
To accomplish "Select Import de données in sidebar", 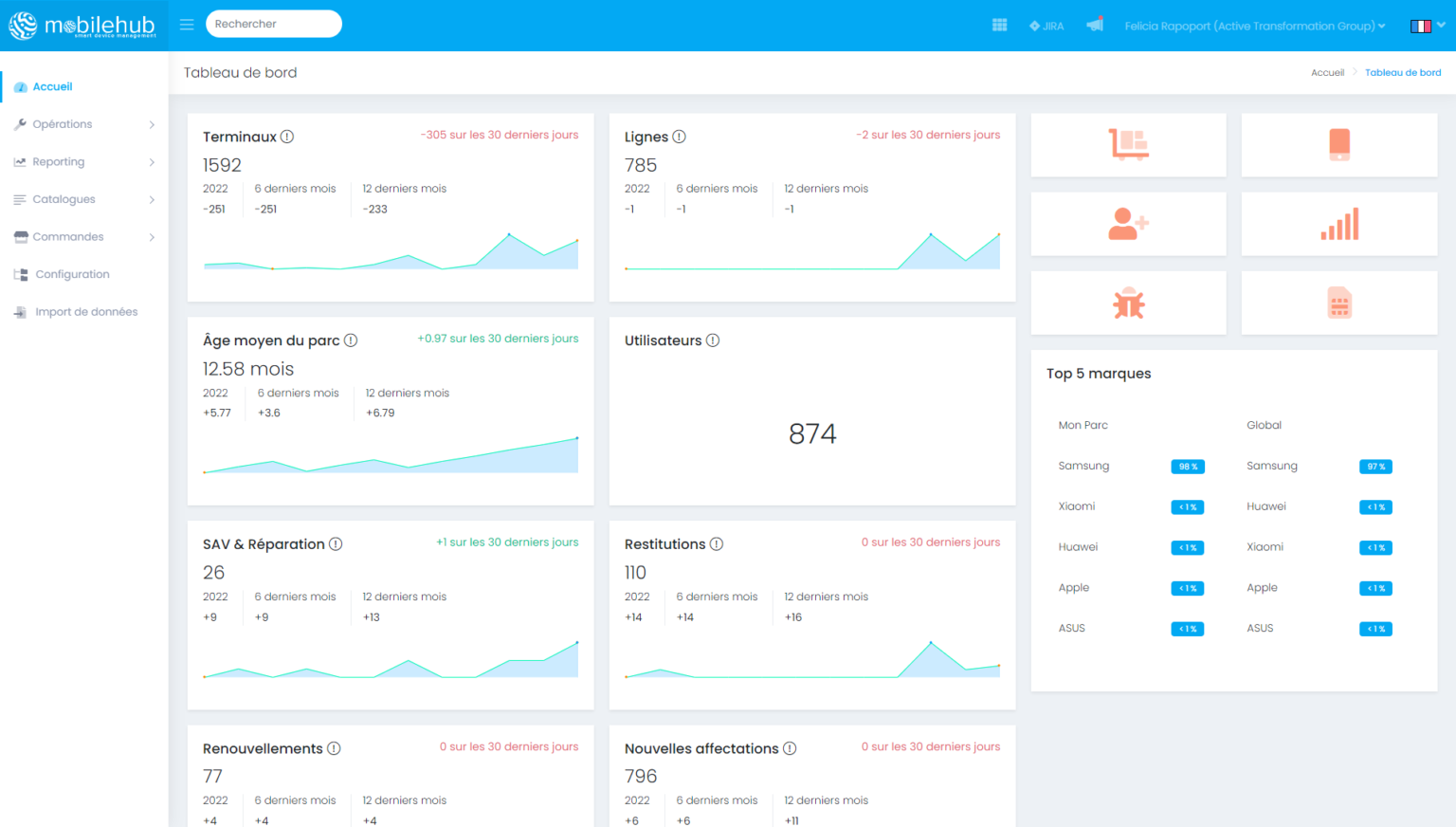I will pyautogui.click(x=85, y=312).
